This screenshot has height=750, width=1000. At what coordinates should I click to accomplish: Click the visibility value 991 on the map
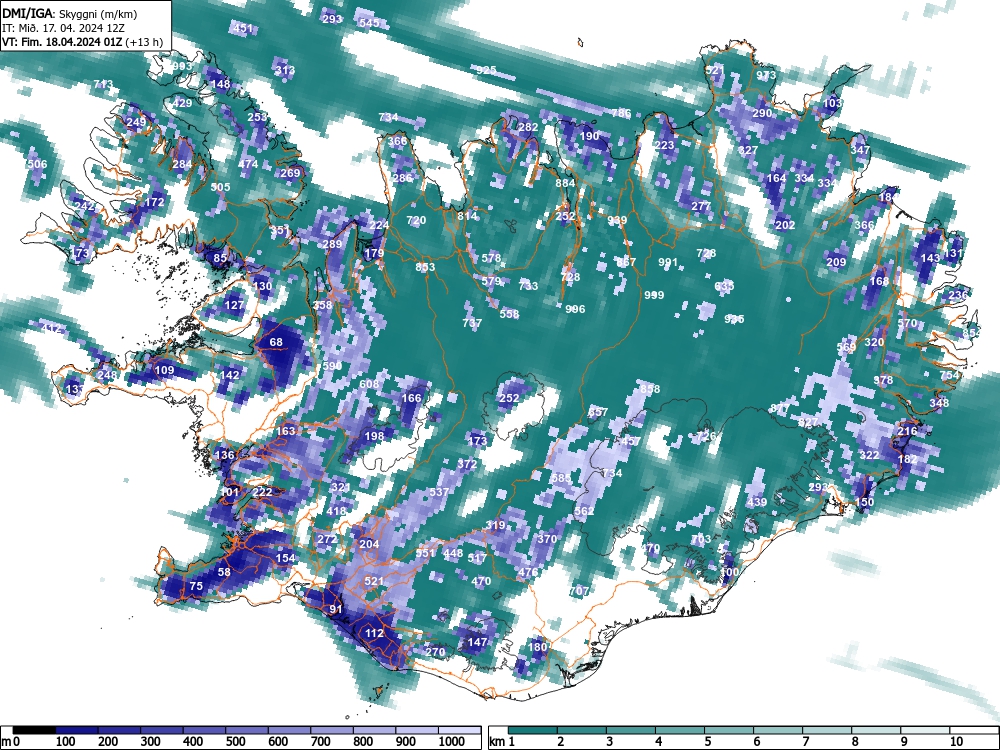(668, 262)
